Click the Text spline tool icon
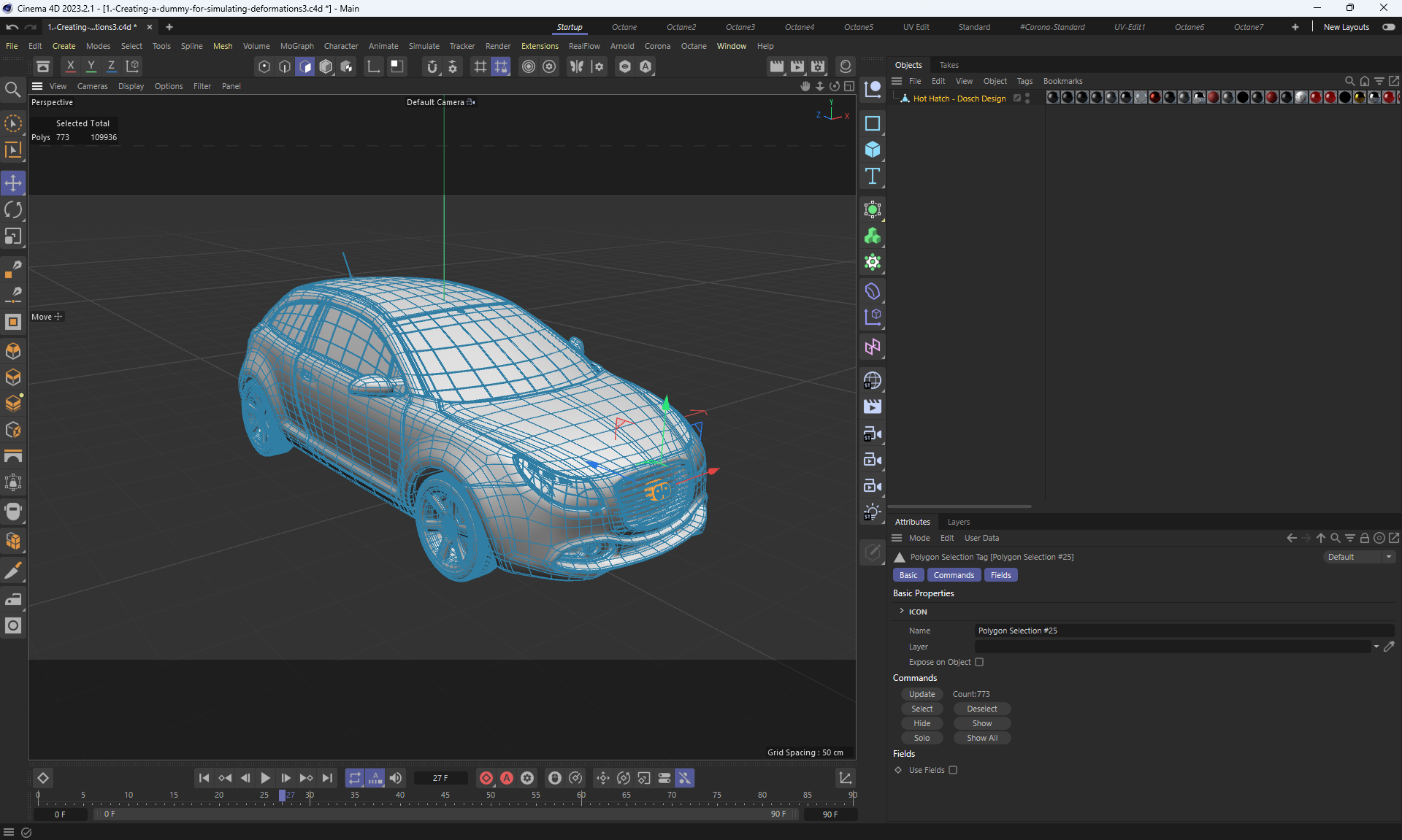The width and height of the screenshot is (1402, 840). 872,176
